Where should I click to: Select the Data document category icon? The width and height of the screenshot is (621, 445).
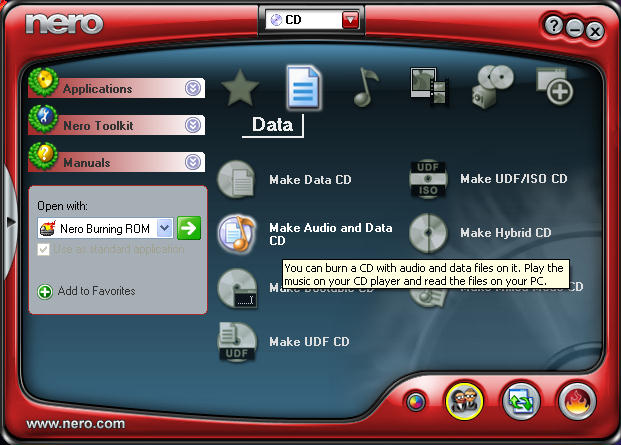304,87
